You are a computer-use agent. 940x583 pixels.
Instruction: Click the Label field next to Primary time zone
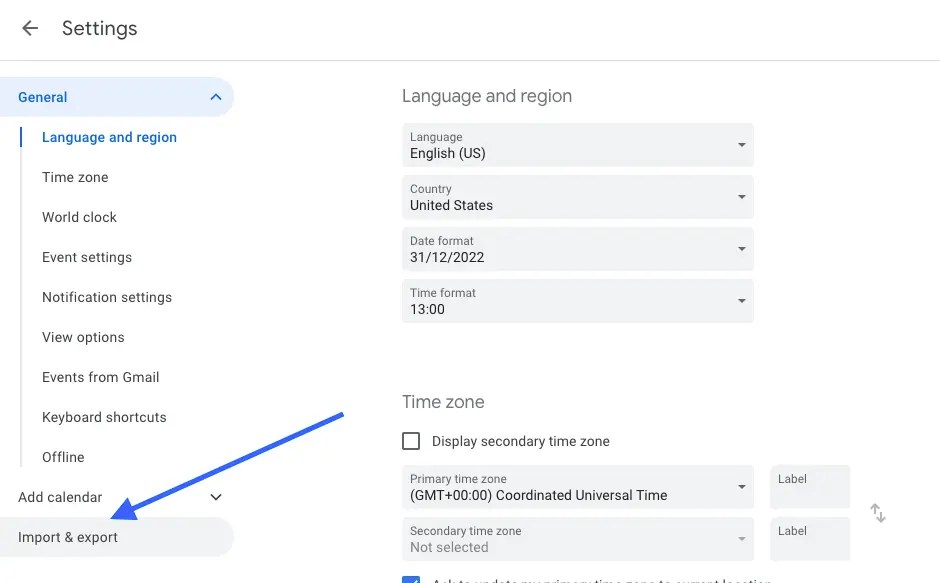810,487
